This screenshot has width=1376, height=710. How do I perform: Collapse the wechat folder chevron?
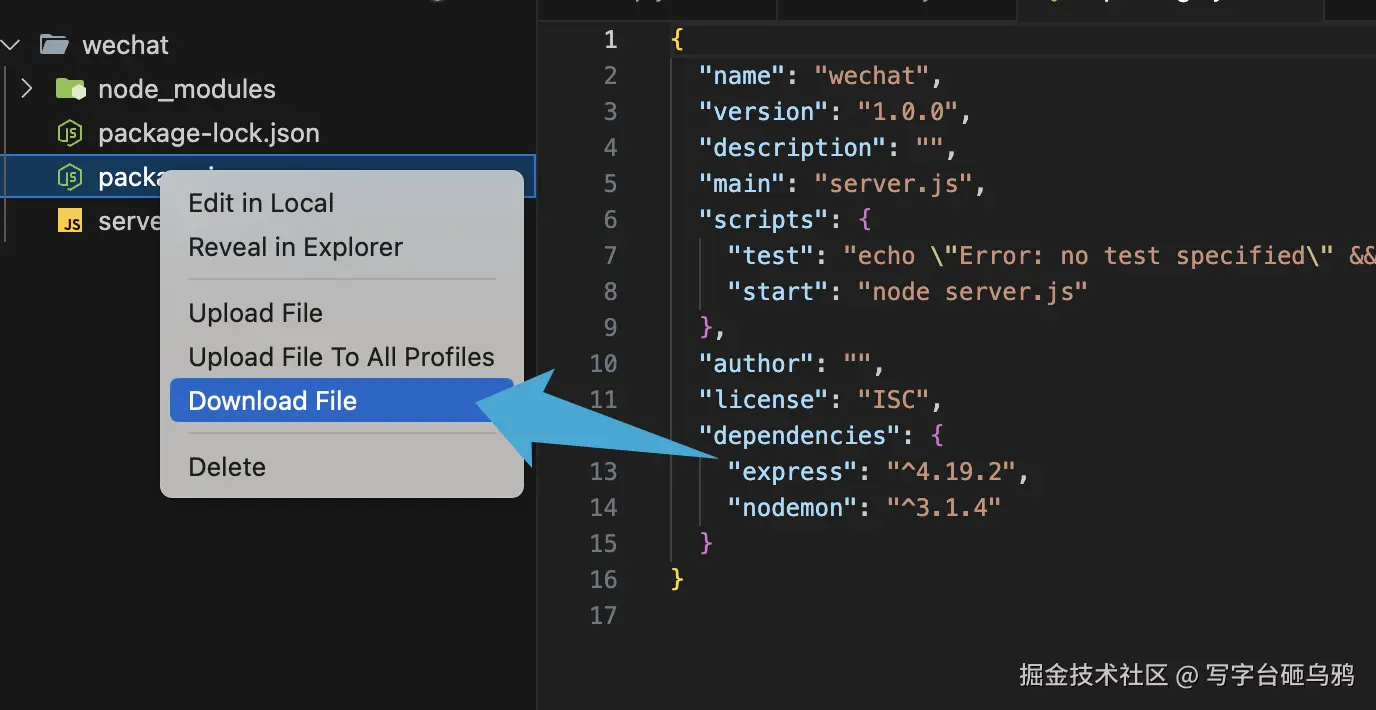pos(12,45)
